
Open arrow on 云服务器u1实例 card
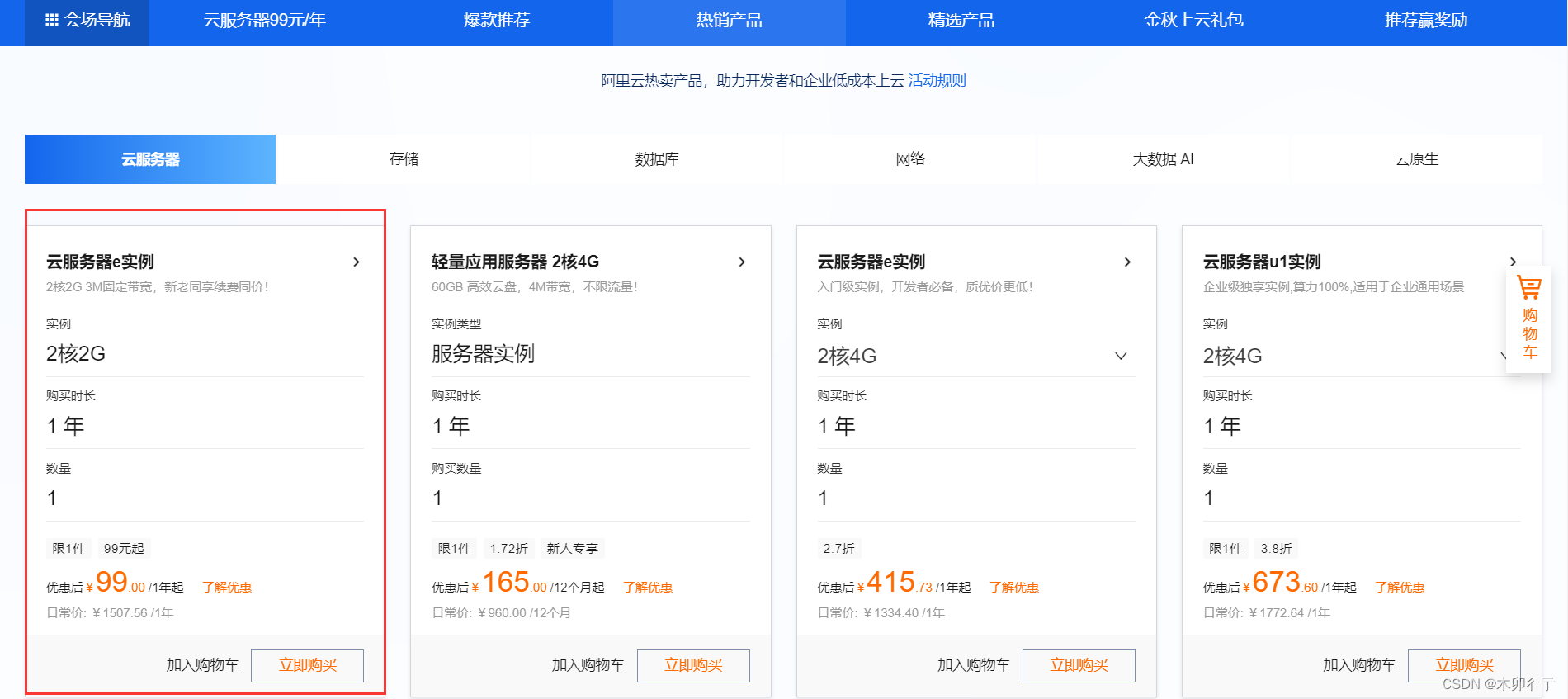tap(1513, 262)
